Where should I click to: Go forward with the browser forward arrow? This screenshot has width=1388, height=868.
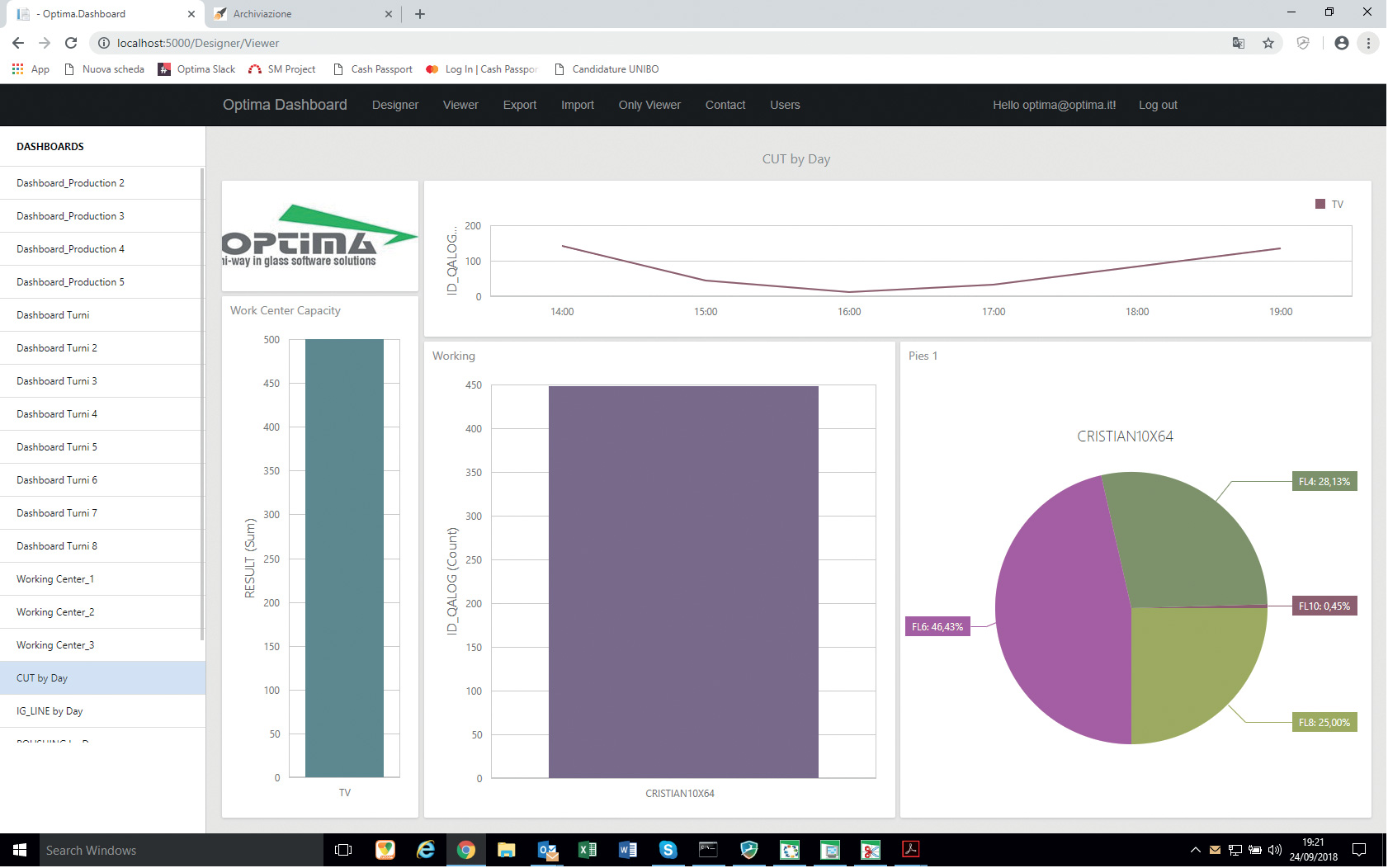45,43
